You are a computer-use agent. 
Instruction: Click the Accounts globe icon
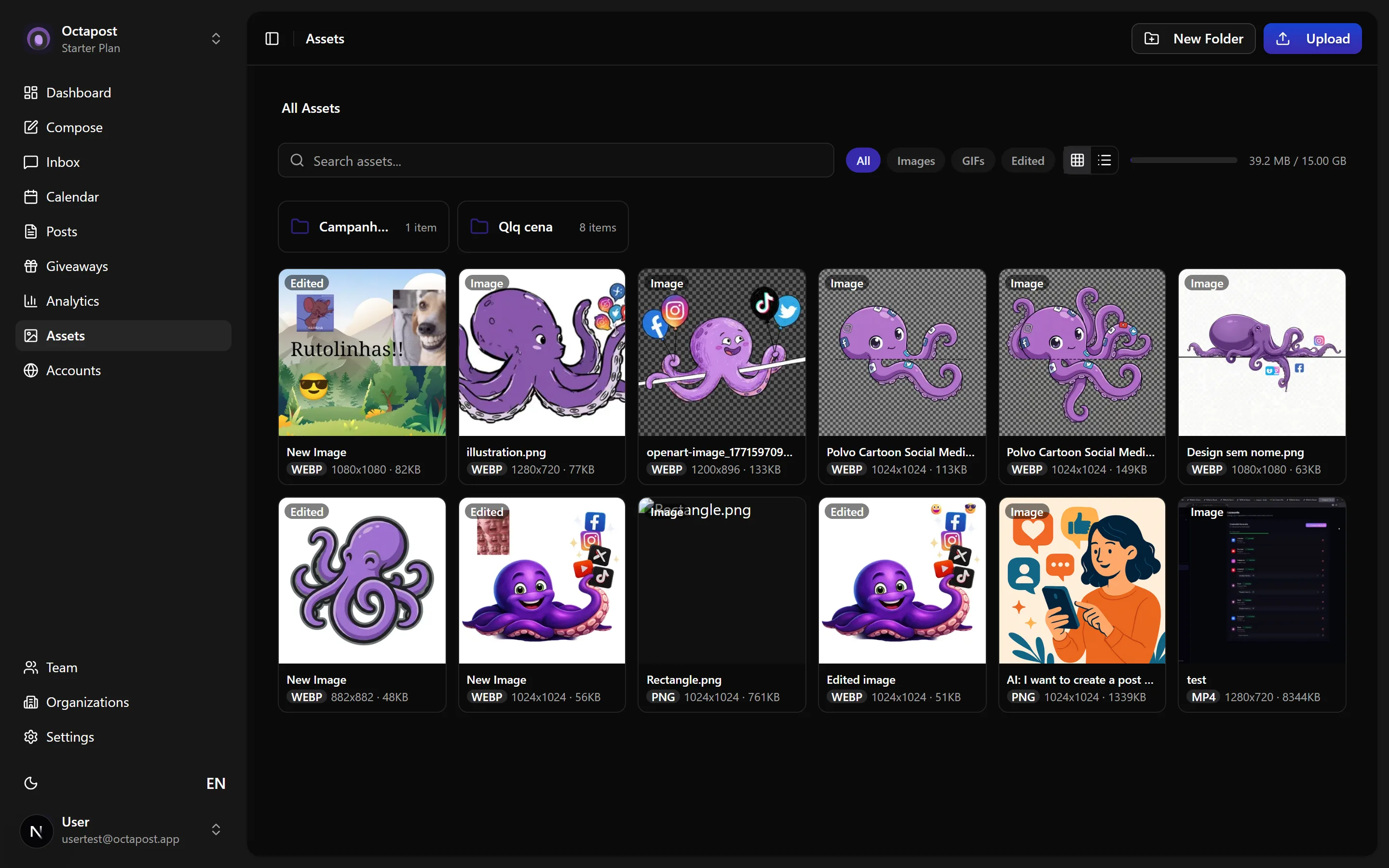coord(30,370)
